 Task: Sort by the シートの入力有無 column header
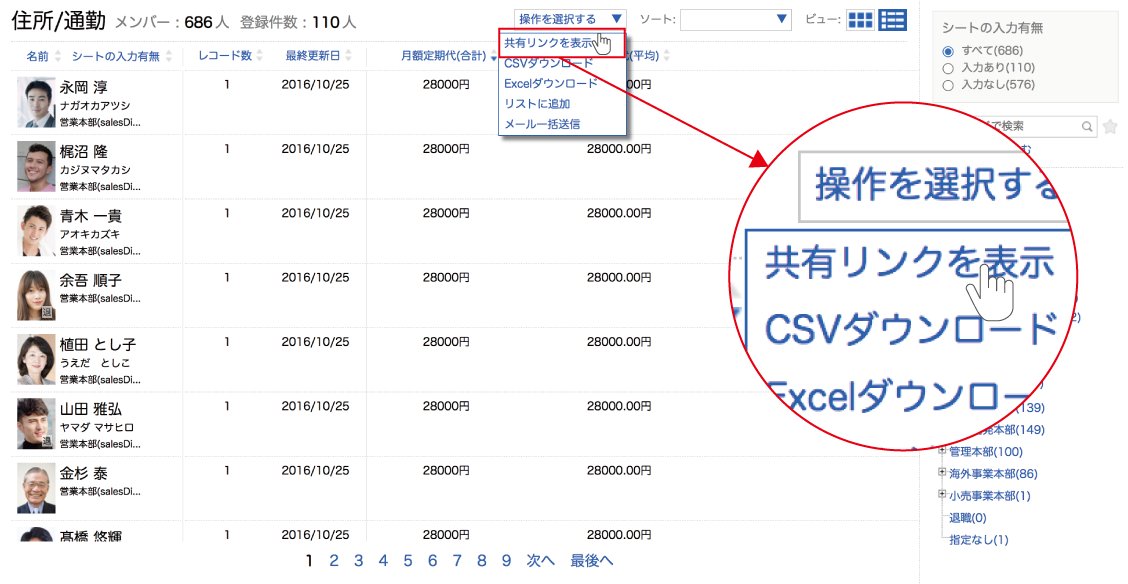pos(116,56)
